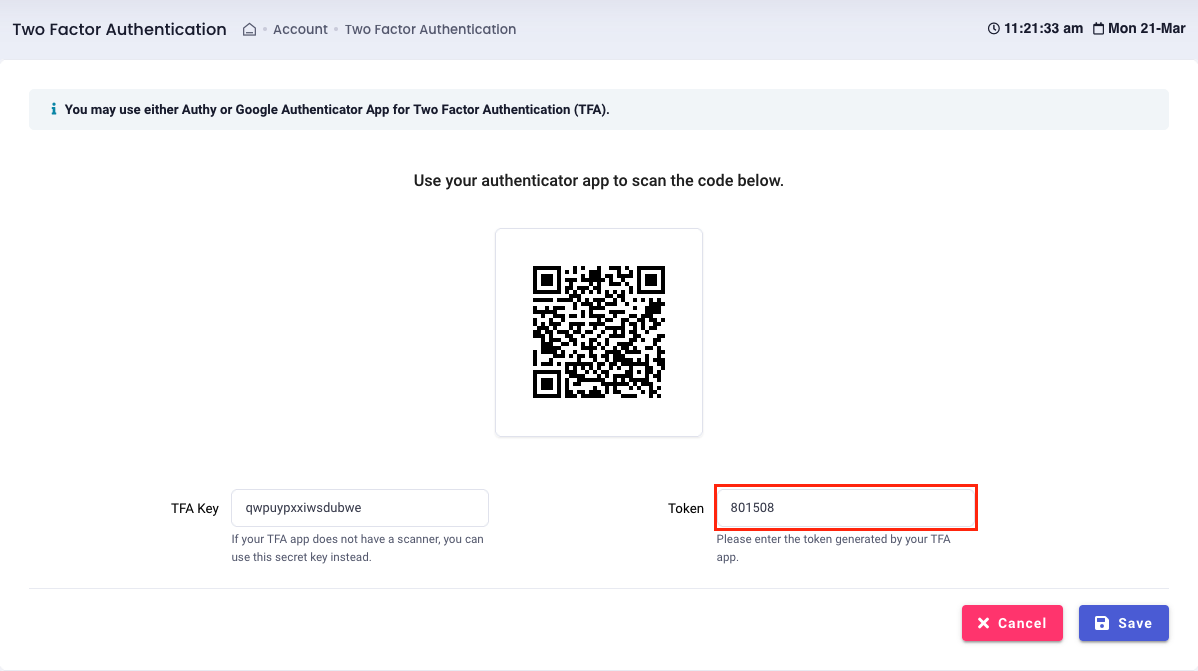Viewport: 1198px width, 671px height.
Task: Click the Authy or Google Authenticator notice text
Action: coord(337,109)
